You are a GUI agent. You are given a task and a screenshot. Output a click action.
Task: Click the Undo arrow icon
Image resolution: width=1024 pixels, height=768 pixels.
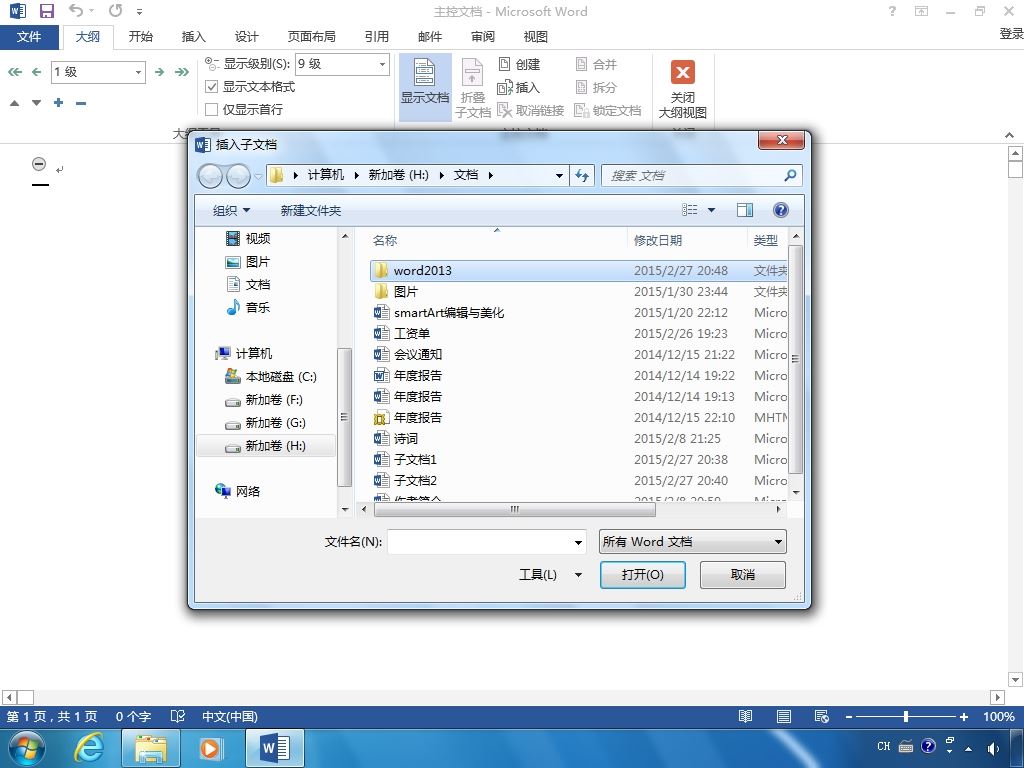76,10
